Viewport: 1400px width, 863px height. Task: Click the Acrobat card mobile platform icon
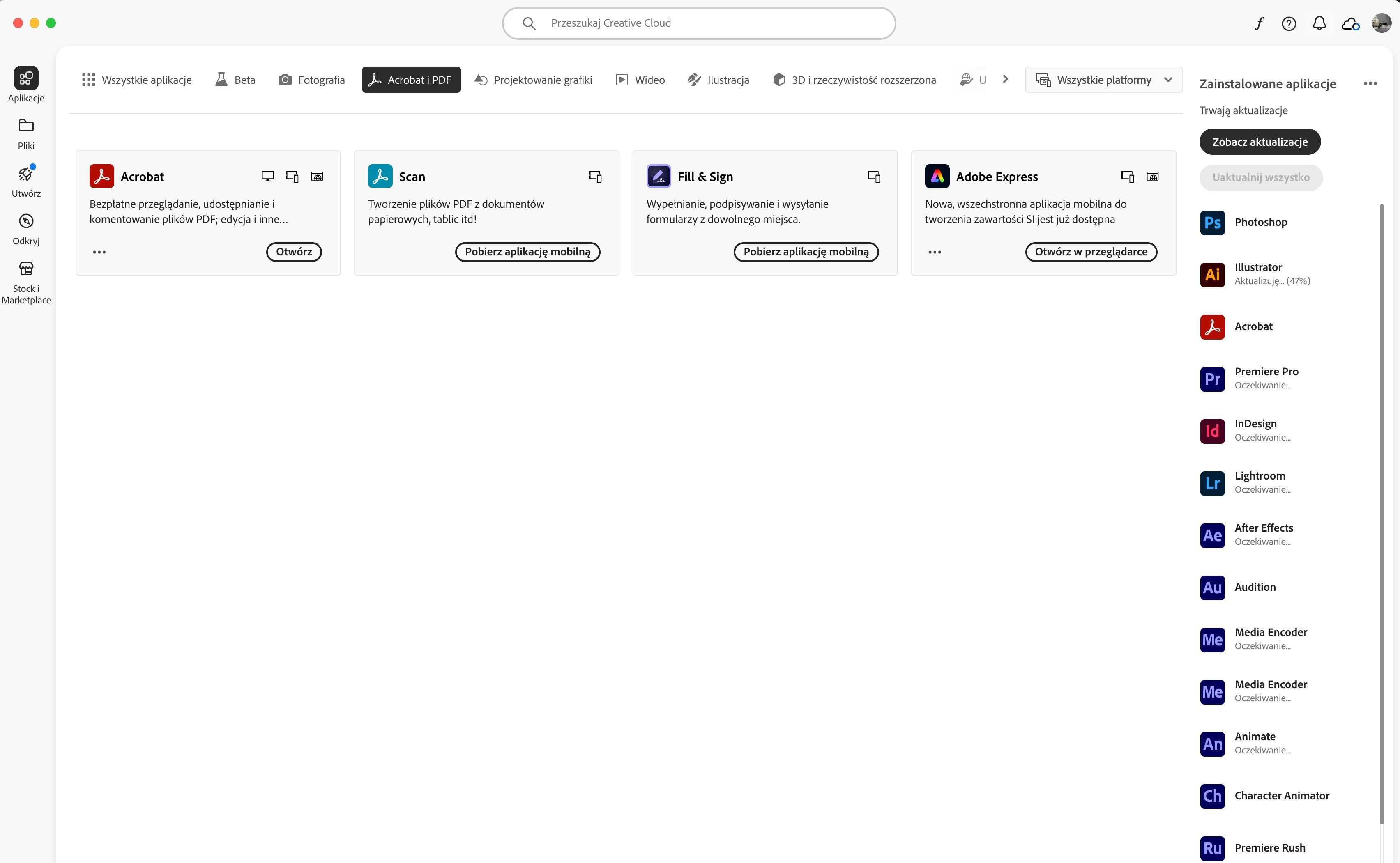click(292, 177)
